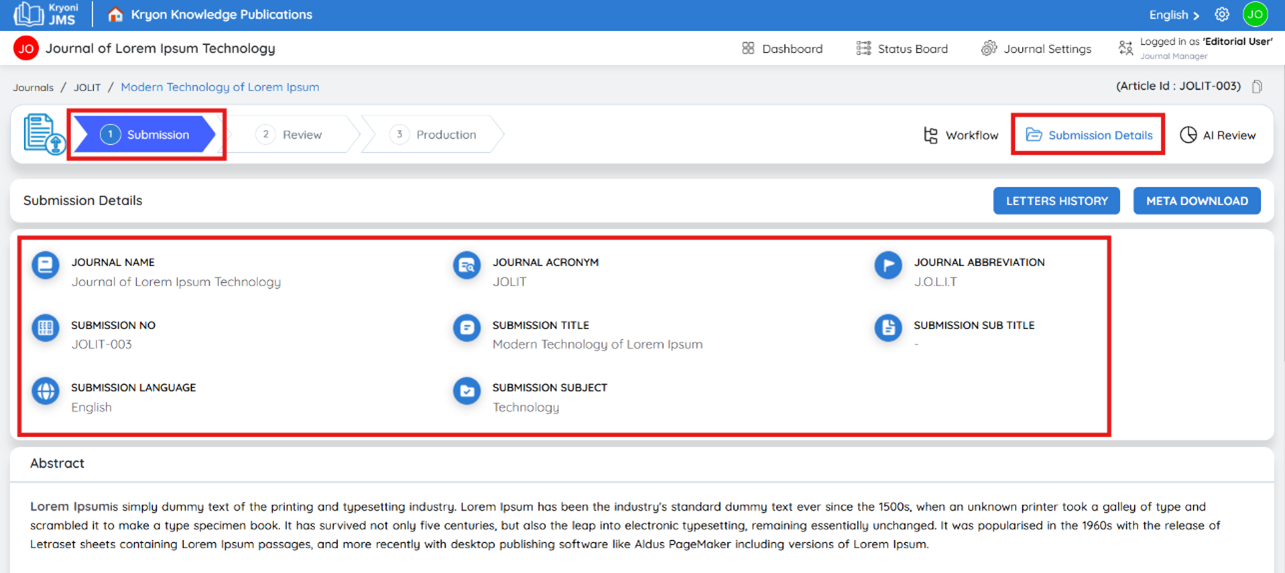Click the Kryon Knowledge Publications title

222,15
